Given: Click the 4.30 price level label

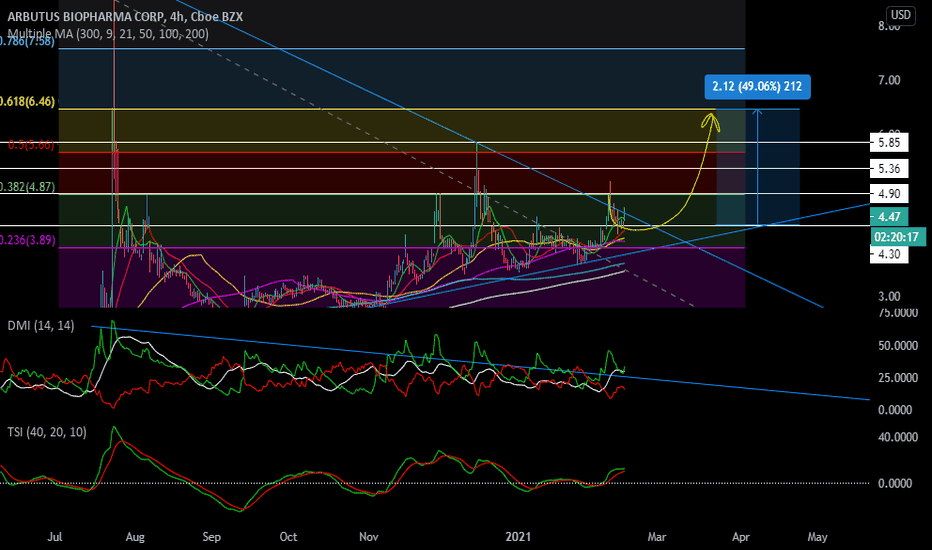Looking at the screenshot, I should (x=889, y=254).
